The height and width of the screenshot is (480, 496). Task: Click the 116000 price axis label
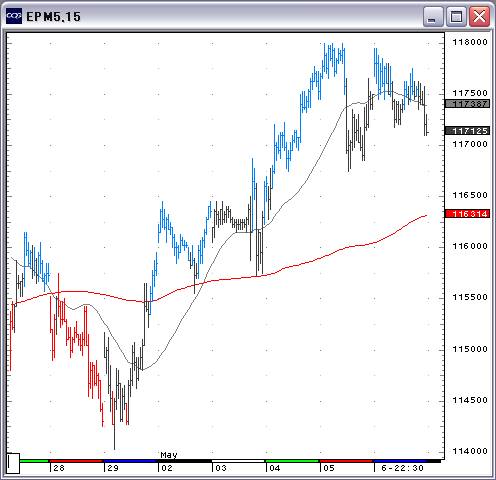tap(470, 246)
